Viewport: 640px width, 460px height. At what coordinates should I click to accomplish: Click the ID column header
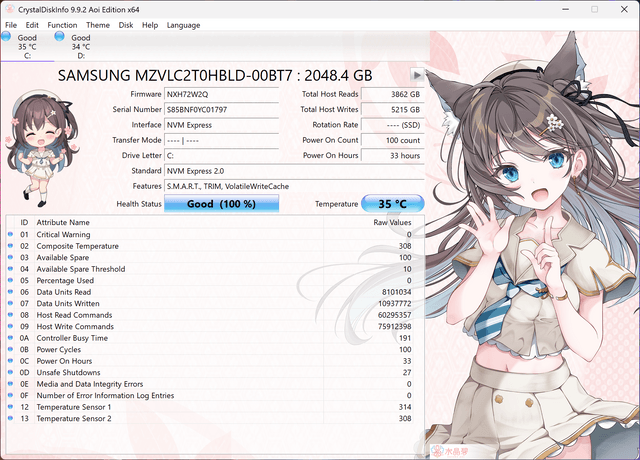coord(24,222)
